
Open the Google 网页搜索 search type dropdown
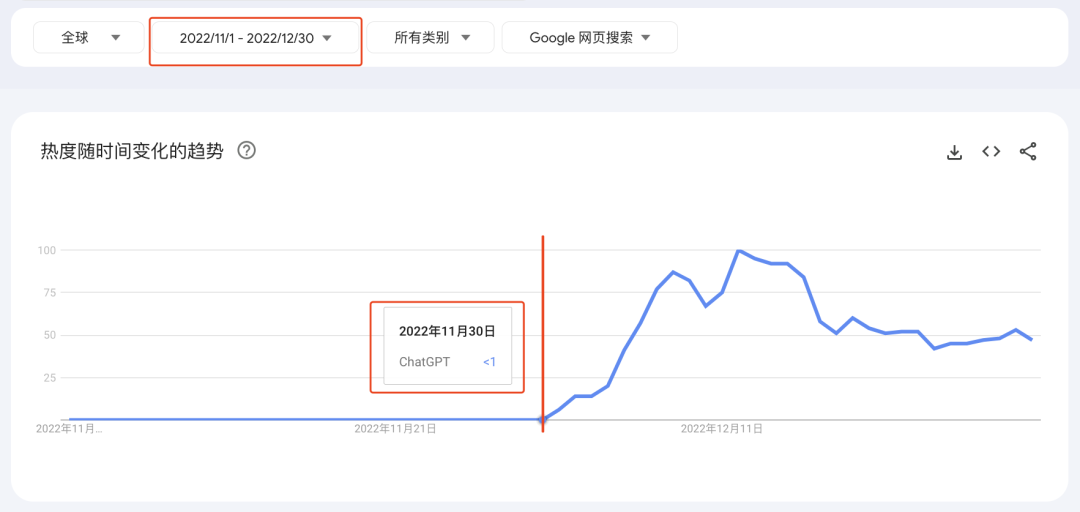589,38
